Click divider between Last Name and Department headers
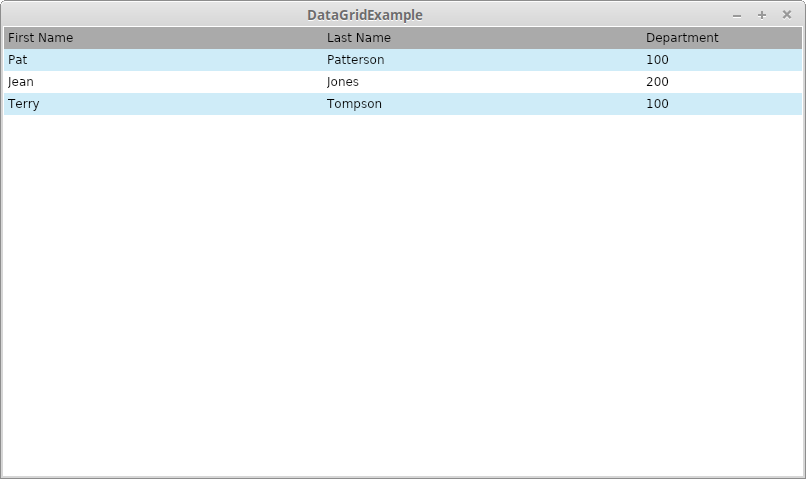The image size is (806, 479). click(642, 38)
